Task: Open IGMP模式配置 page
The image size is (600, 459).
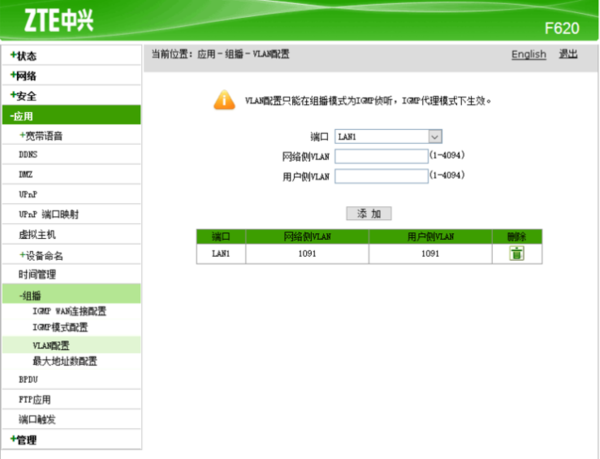Action: point(60,327)
